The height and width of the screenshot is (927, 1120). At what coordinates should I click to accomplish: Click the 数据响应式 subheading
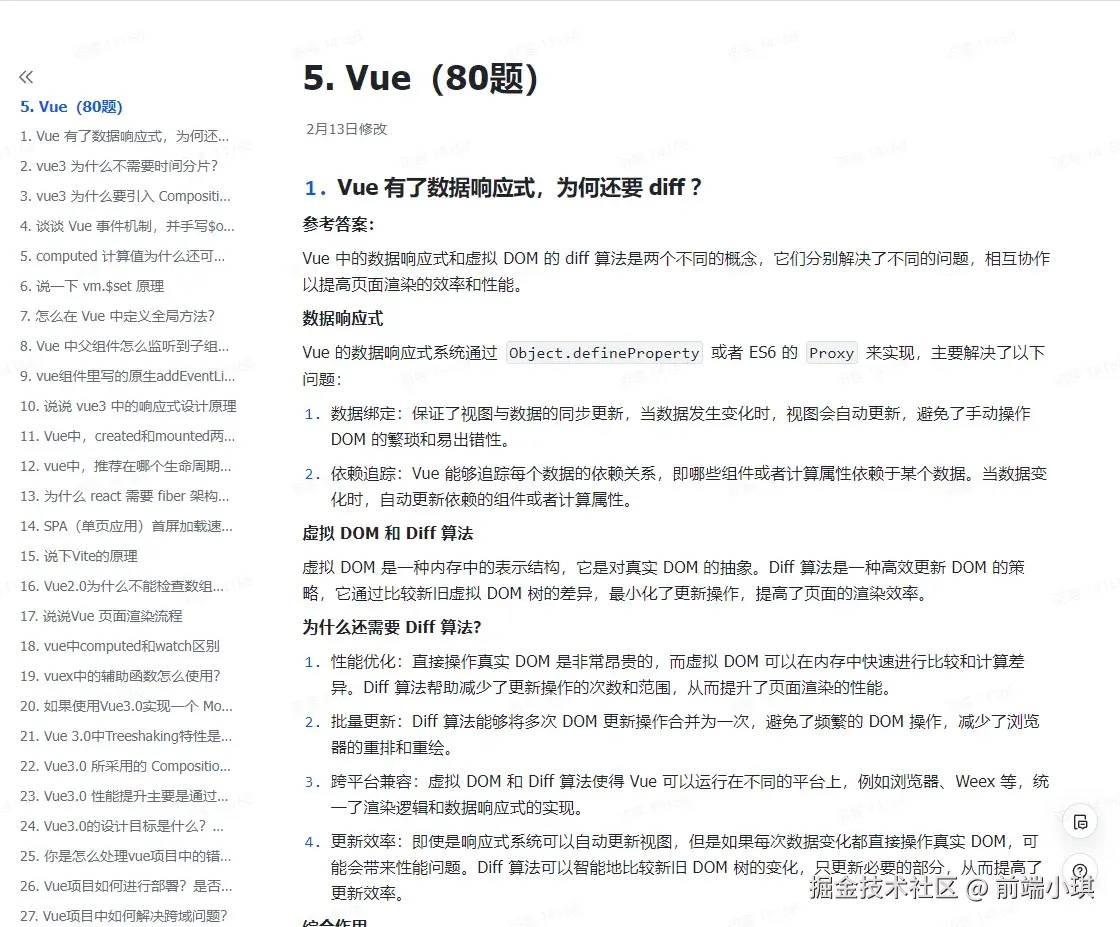coord(343,319)
